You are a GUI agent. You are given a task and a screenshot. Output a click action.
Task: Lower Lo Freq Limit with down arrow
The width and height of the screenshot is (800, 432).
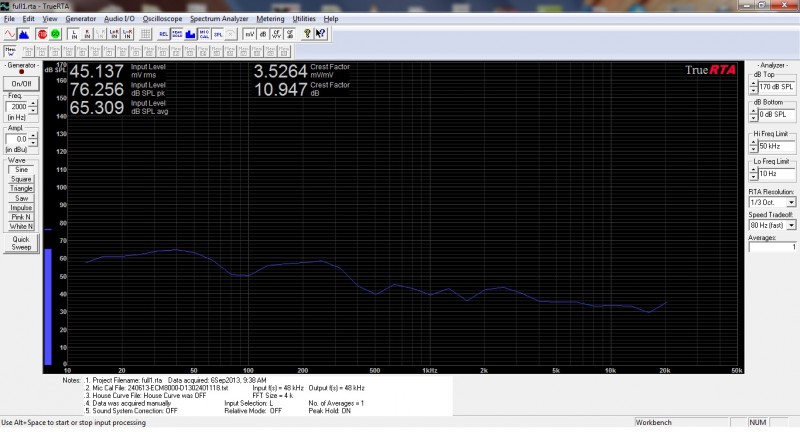[754, 177]
